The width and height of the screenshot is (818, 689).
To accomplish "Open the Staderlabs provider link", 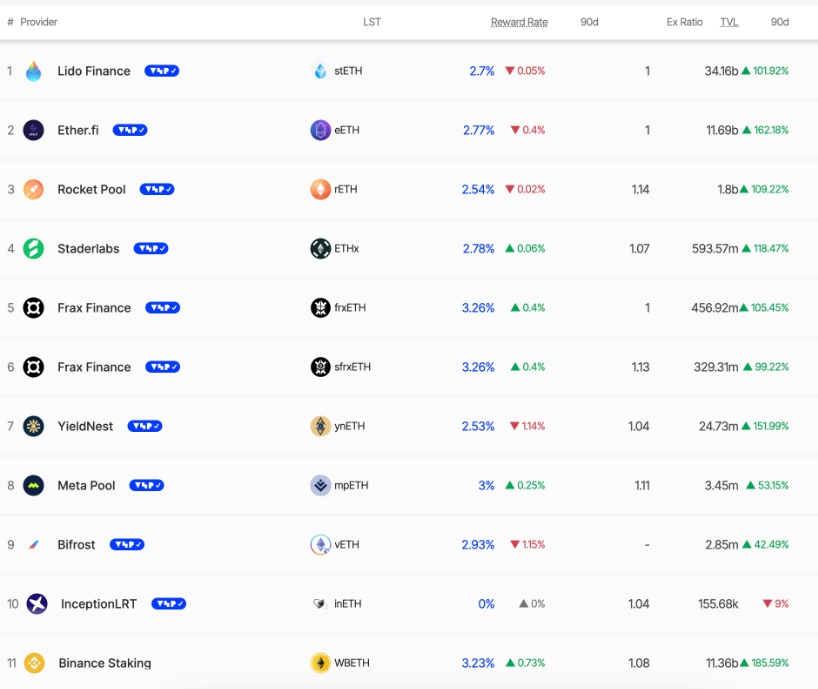I will click(x=88, y=249).
